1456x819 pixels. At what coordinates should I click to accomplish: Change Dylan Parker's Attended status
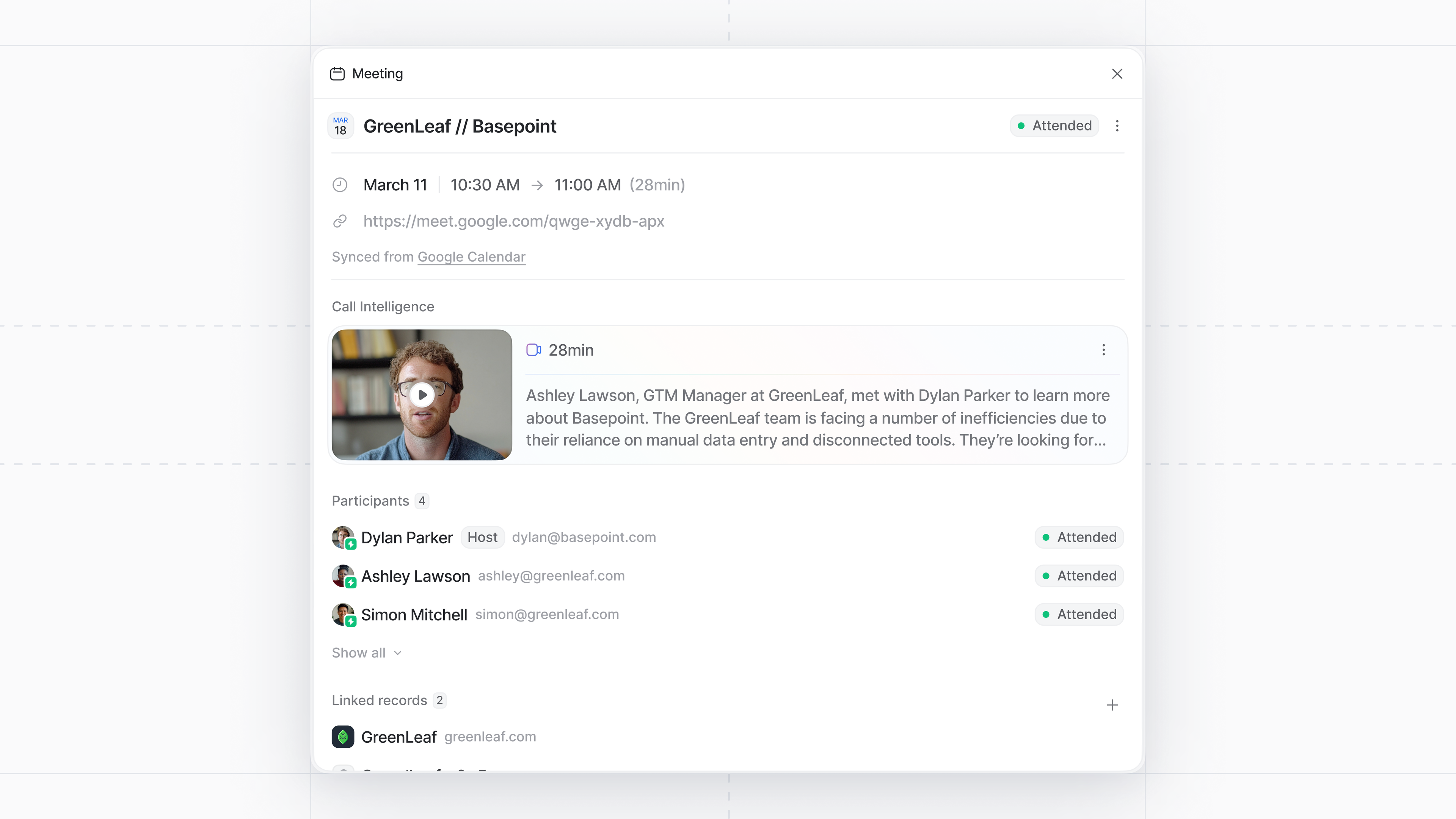click(1079, 538)
